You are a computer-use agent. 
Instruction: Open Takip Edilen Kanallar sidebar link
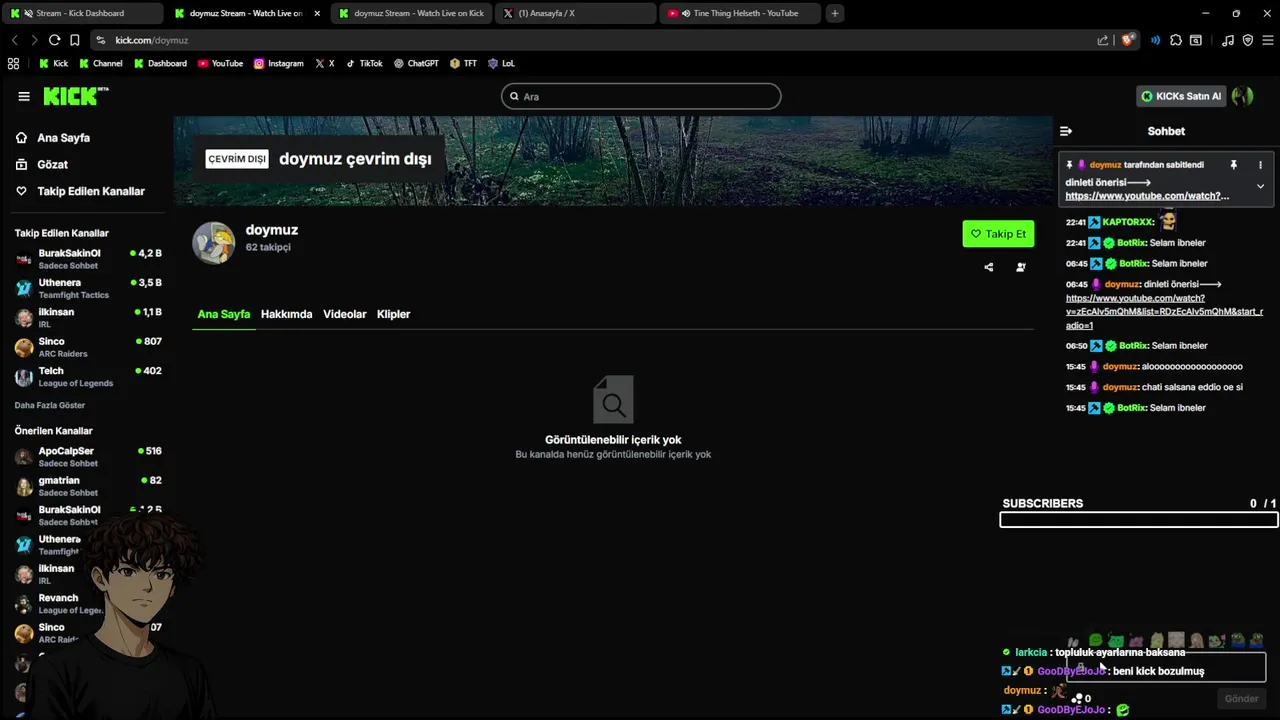(80, 191)
